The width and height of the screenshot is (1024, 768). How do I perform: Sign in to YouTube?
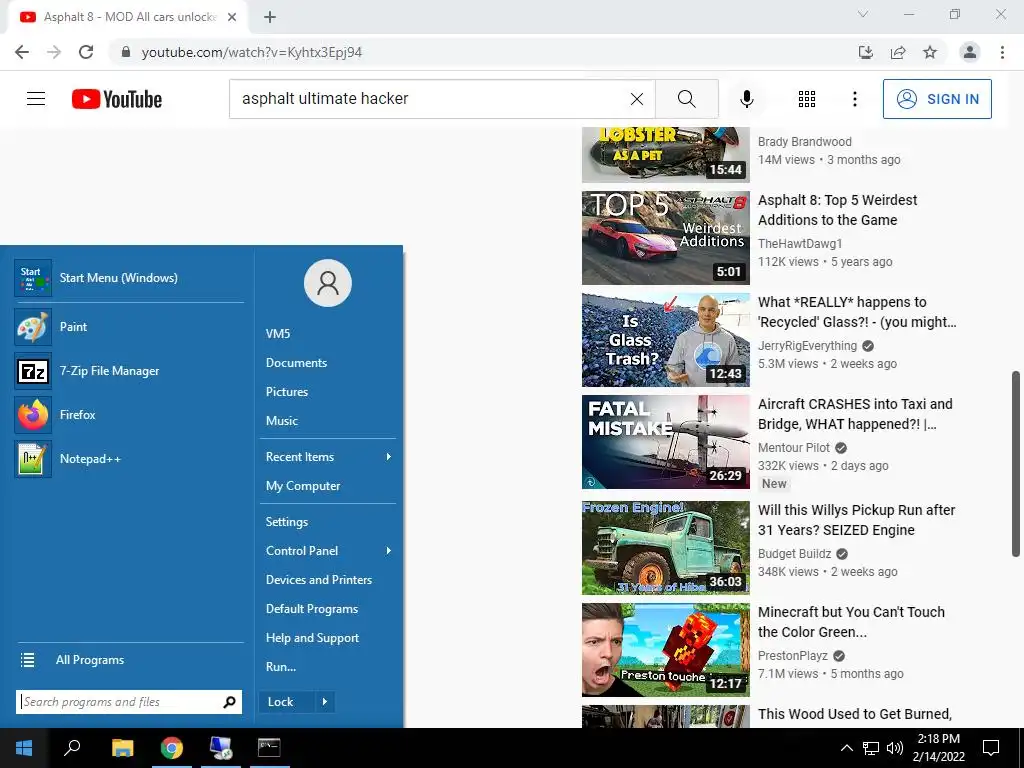937,99
